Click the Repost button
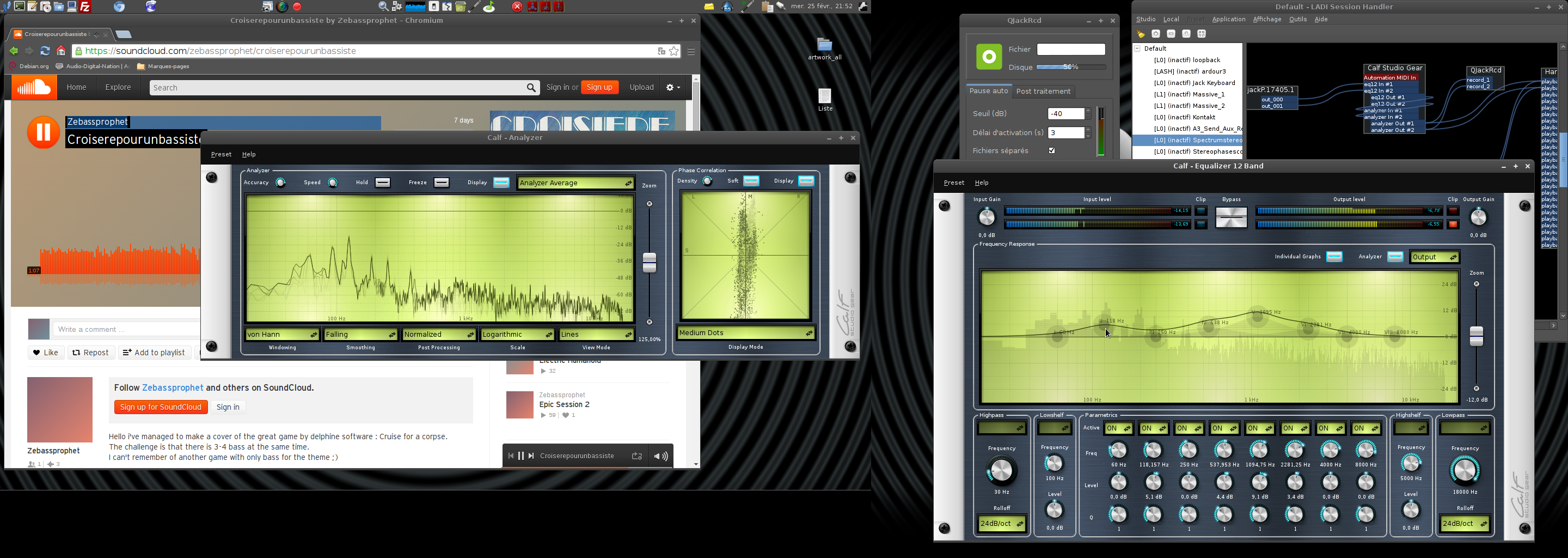Screen dimensions: 1568x558 point(91,353)
